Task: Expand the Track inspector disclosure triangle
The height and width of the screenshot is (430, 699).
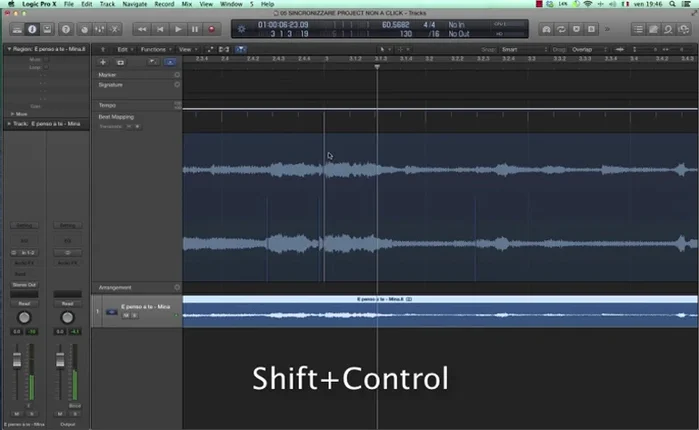Action: pyautogui.click(x=9, y=123)
